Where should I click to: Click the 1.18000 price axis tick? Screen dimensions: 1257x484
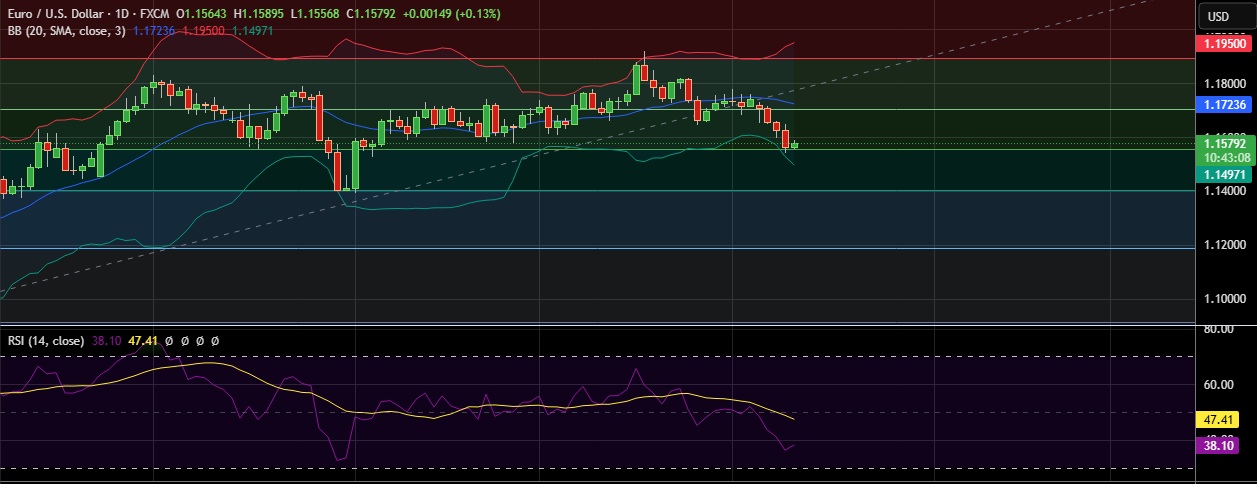click(x=1223, y=83)
